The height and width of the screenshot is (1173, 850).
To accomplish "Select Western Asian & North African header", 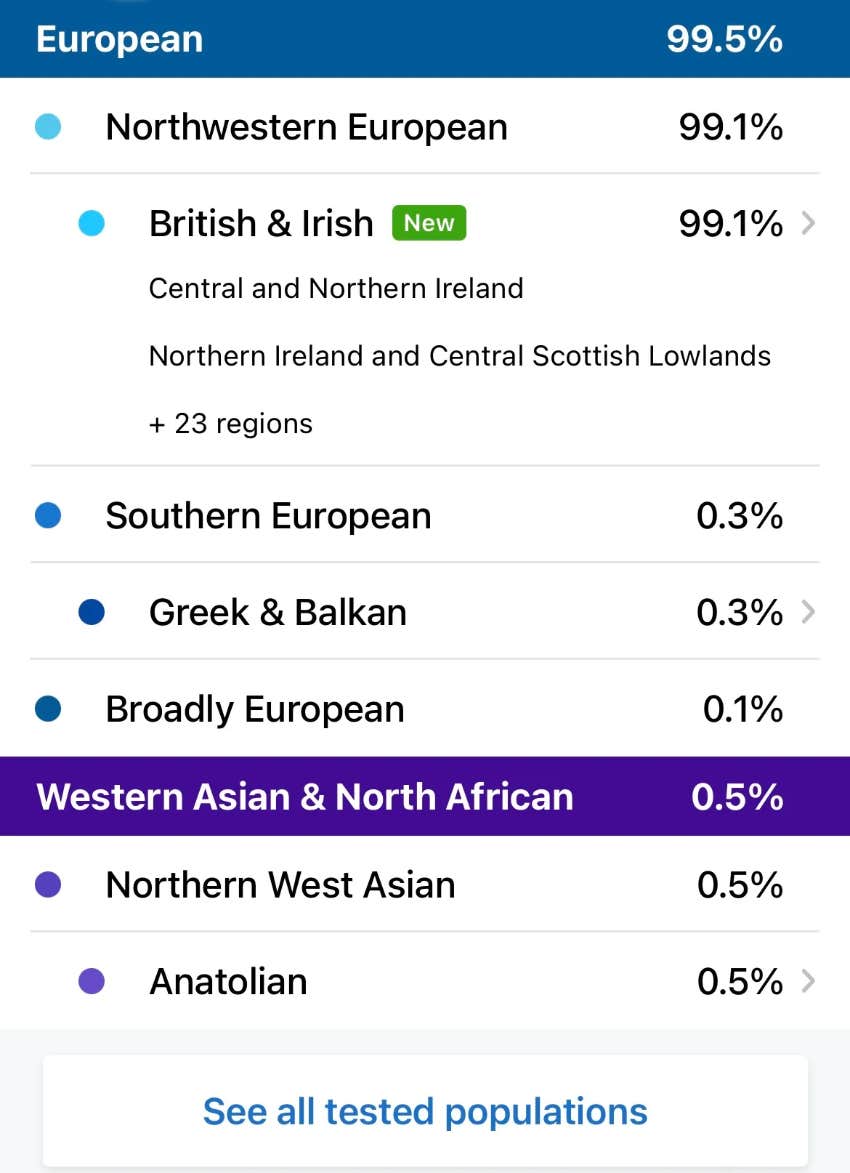I will [x=424, y=797].
